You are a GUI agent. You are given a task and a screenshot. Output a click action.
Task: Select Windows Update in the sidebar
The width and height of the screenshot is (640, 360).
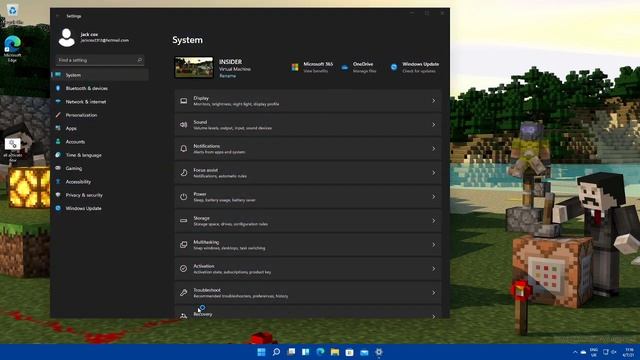point(100,208)
